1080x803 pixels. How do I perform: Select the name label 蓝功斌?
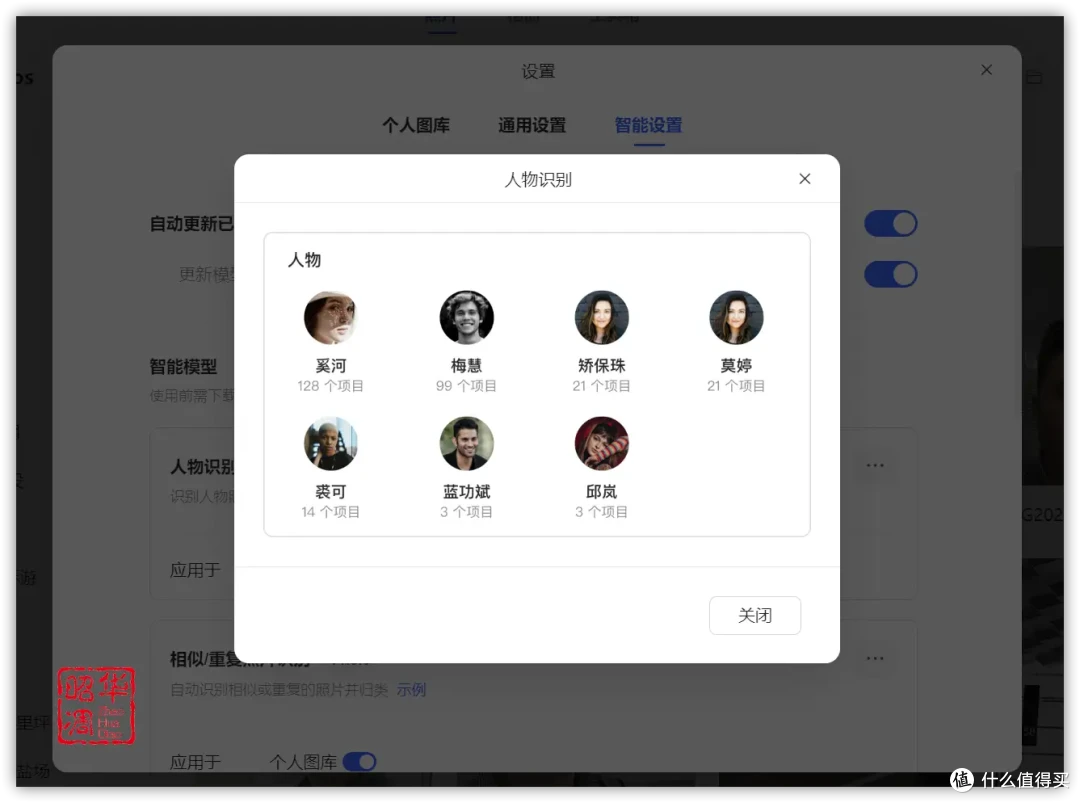tap(466, 491)
